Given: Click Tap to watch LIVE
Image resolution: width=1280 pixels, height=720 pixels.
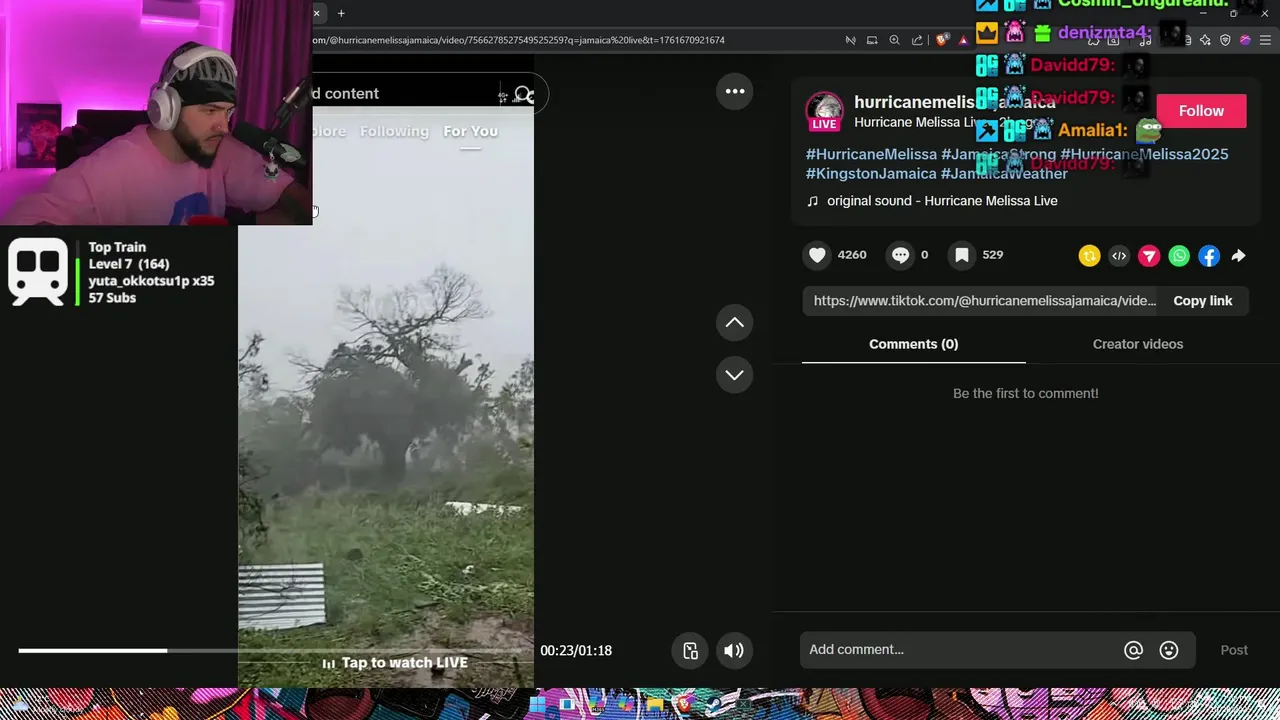Looking at the screenshot, I should (x=395, y=663).
